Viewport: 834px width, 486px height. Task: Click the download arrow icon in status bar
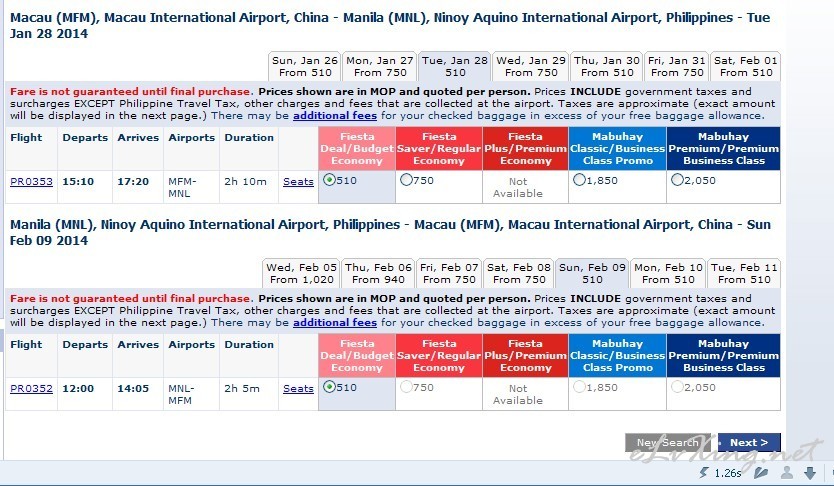(810, 472)
